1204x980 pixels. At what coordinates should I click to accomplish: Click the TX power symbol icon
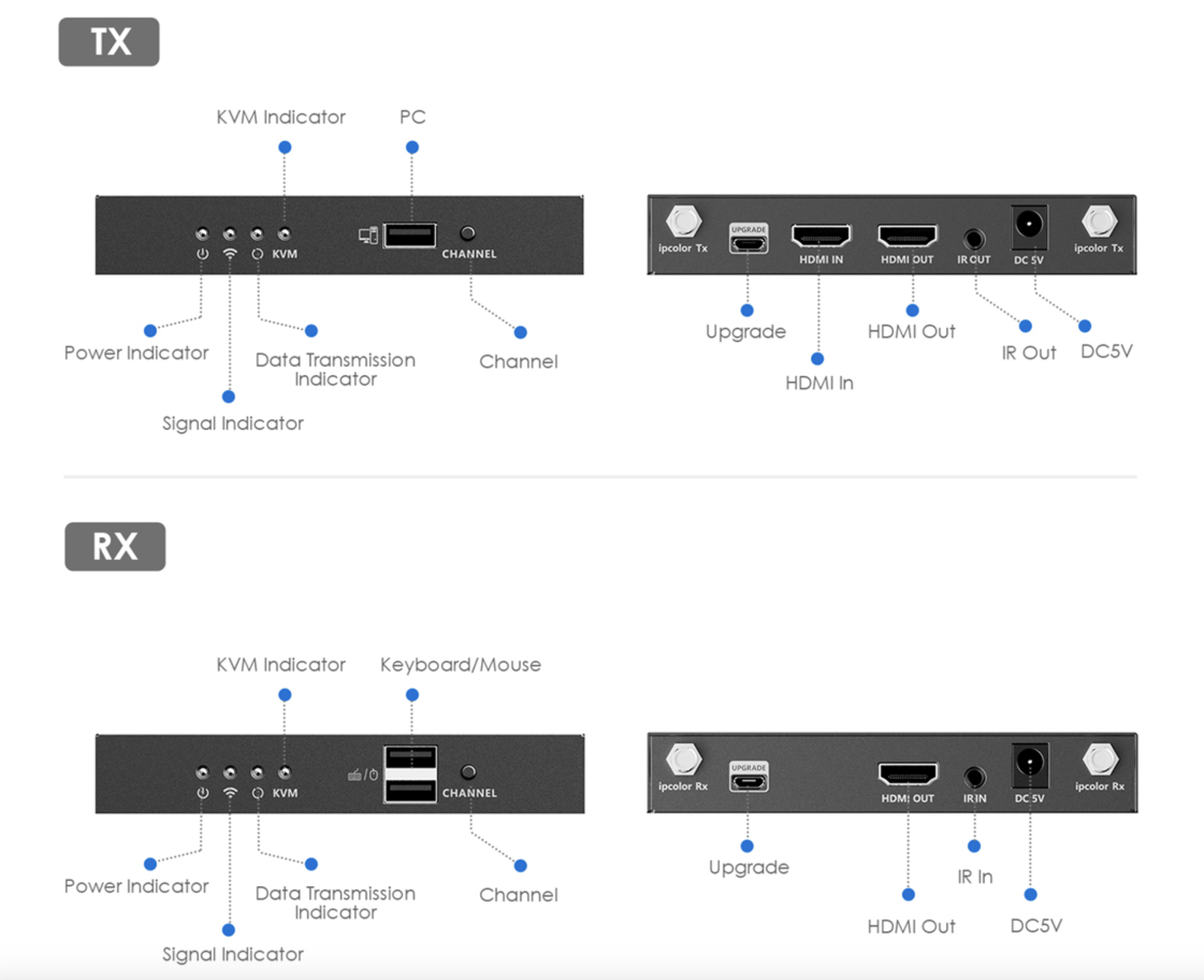click(202, 254)
